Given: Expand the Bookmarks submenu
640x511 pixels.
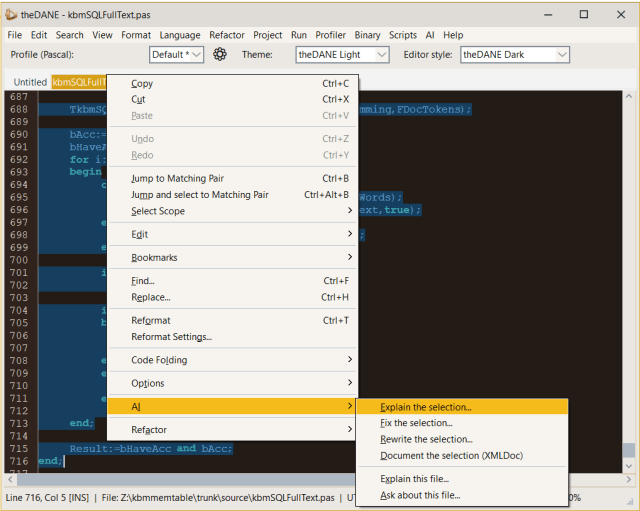Looking at the screenshot, I should point(232,258).
